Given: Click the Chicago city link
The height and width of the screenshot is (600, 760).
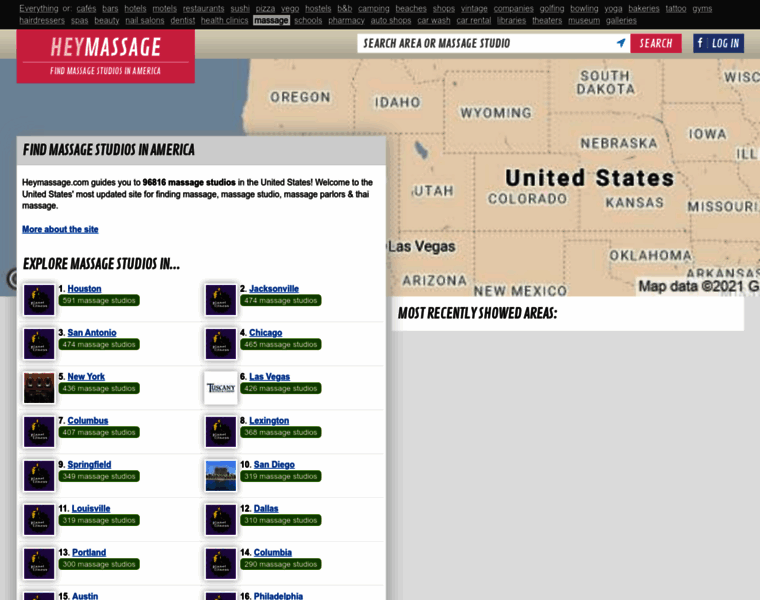Looking at the screenshot, I should point(265,333).
